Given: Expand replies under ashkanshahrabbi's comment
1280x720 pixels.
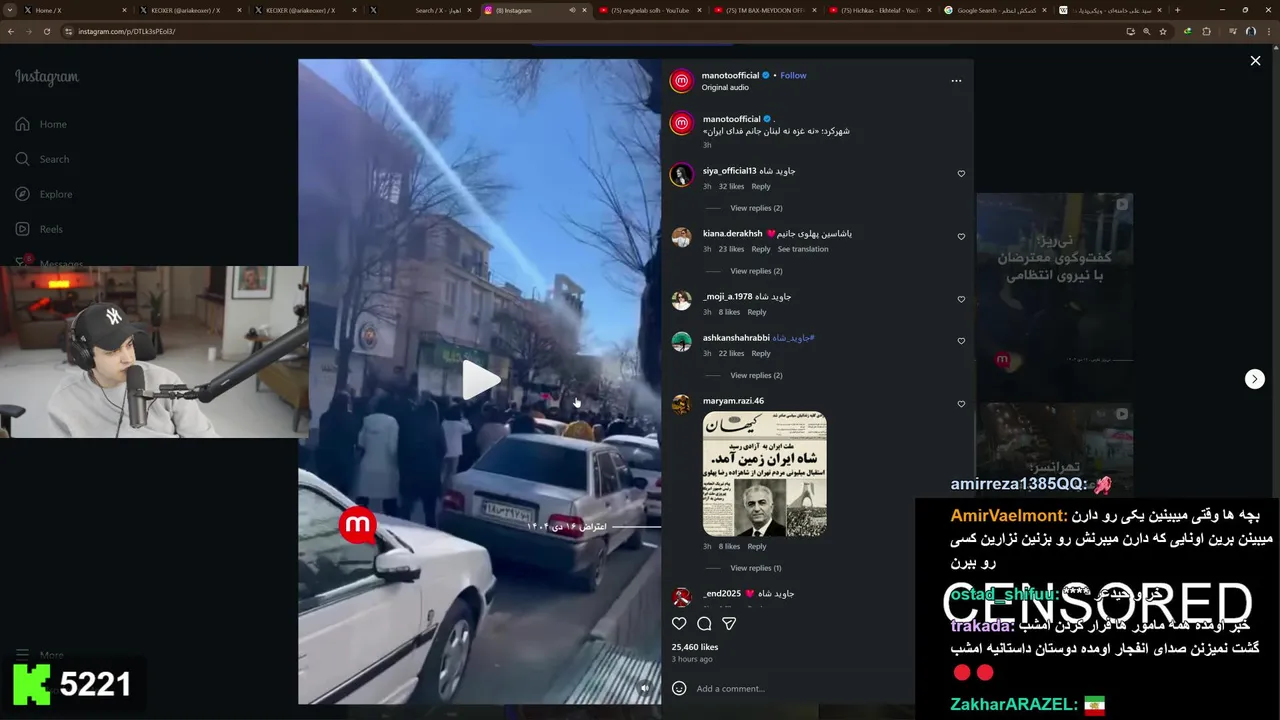Looking at the screenshot, I should pyautogui.click(x=756, y=375).
